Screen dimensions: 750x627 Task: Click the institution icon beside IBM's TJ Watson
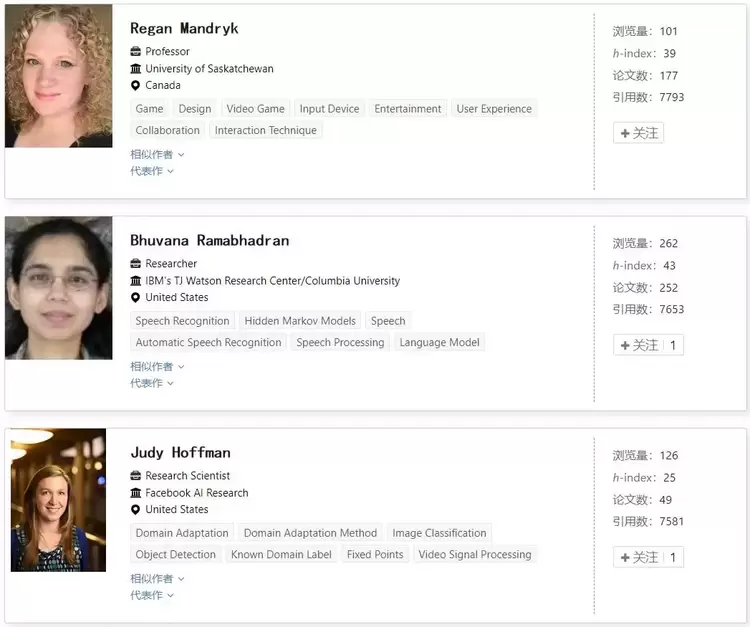coord(136,281)
